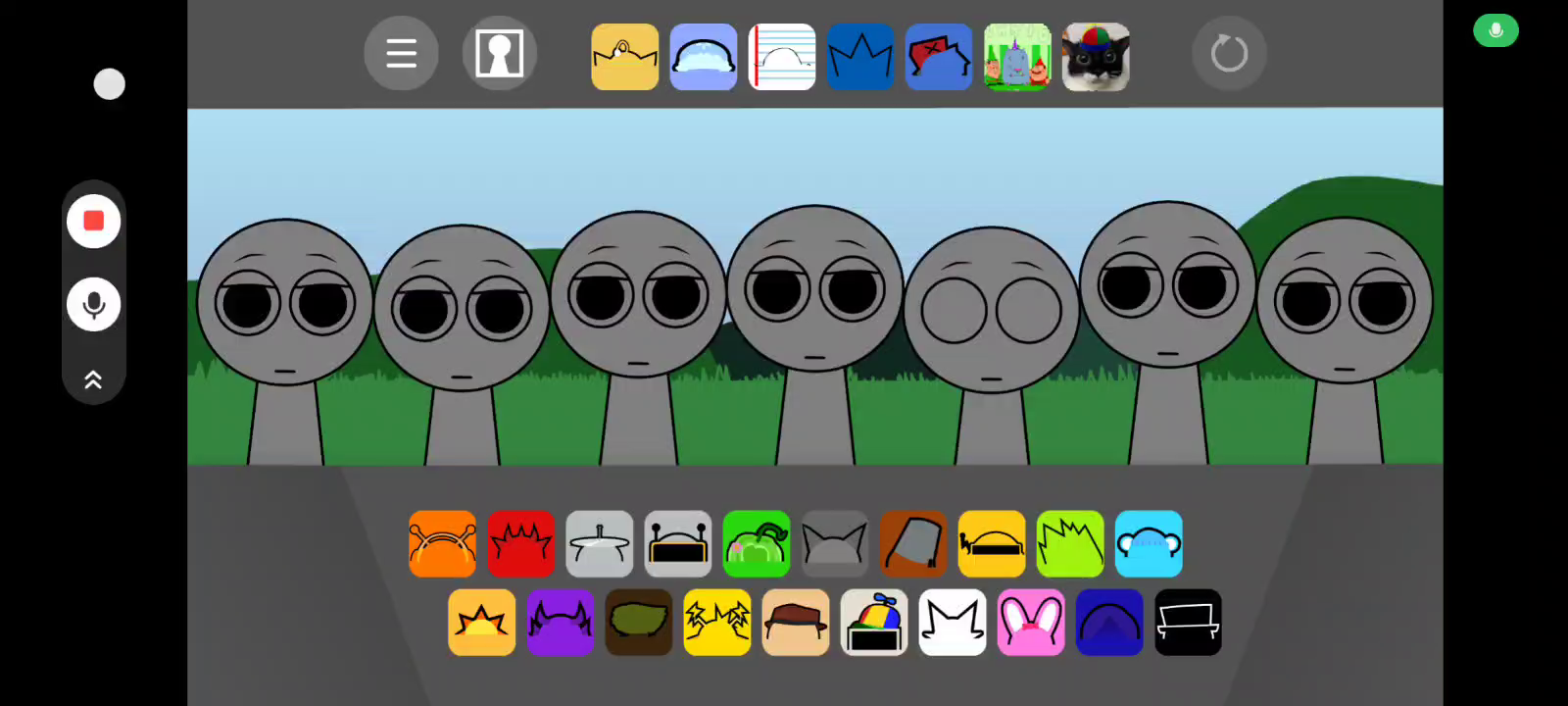This screenshot has height=706, width=1568.
Task: Pick the red spiky hair icon
Action: (520, 543)
